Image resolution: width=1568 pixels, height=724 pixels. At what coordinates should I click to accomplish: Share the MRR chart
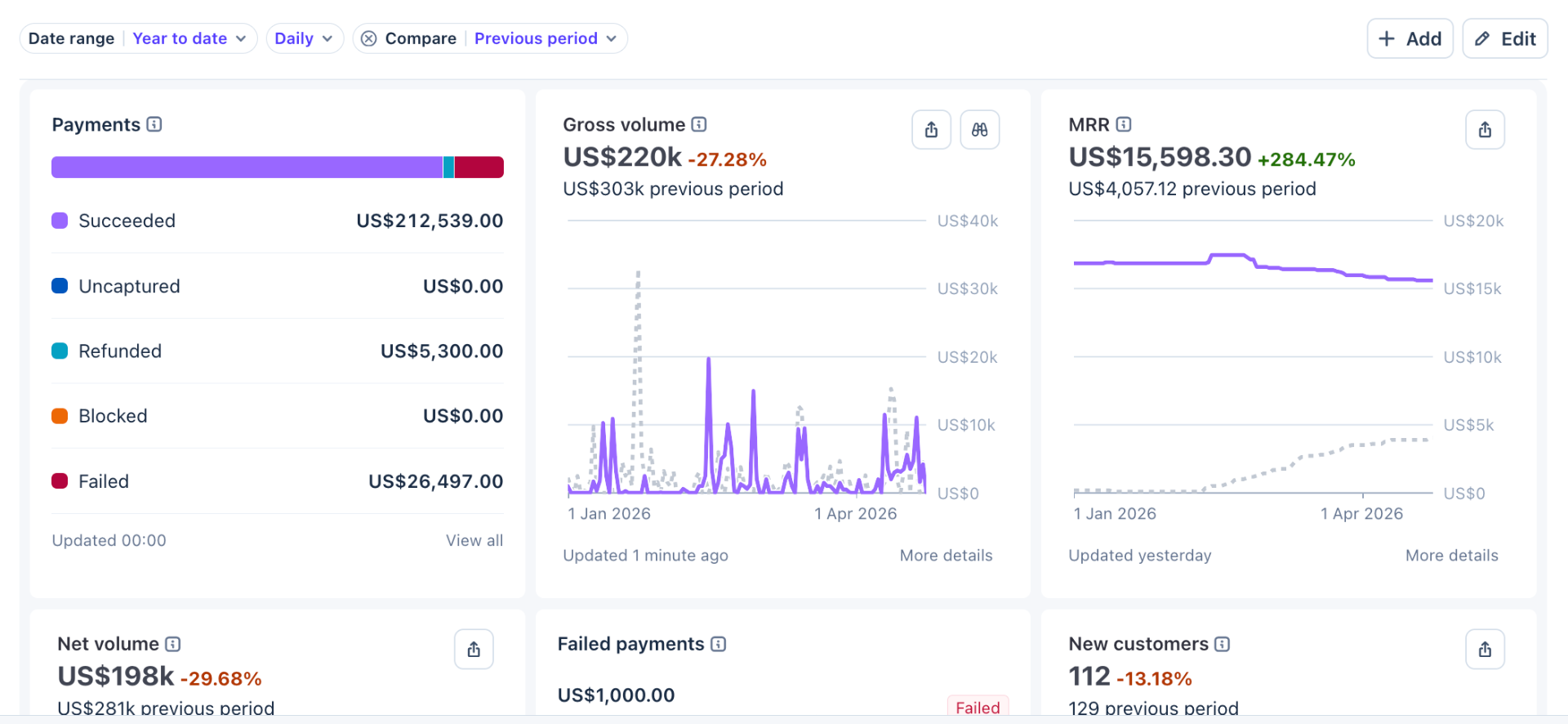[x=1485, y=130]
